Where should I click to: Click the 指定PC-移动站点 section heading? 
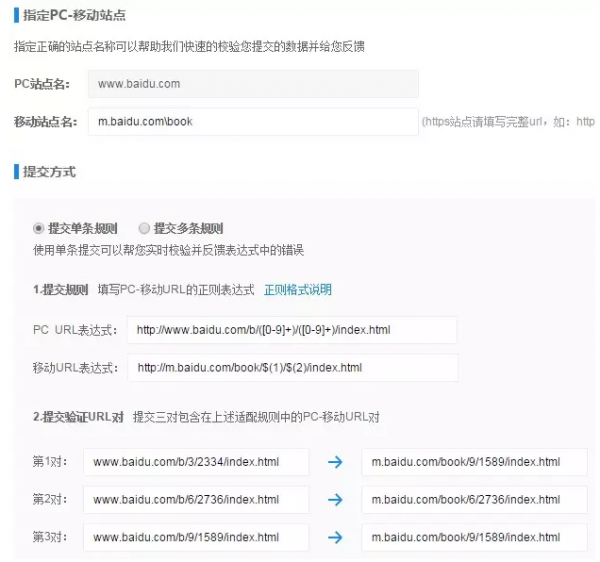tap(74, 15)
